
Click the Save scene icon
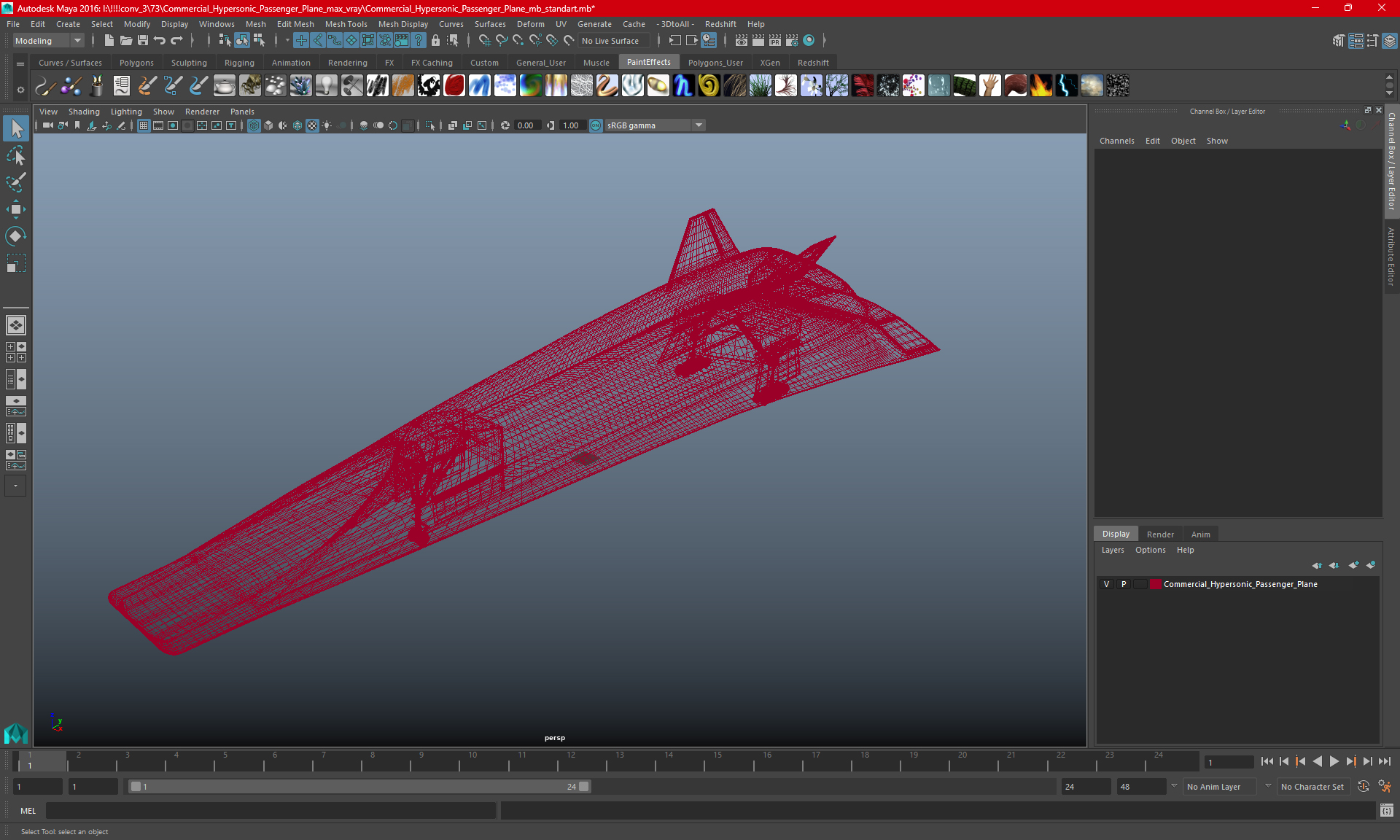pyautogui.click(x=143, y=41)
